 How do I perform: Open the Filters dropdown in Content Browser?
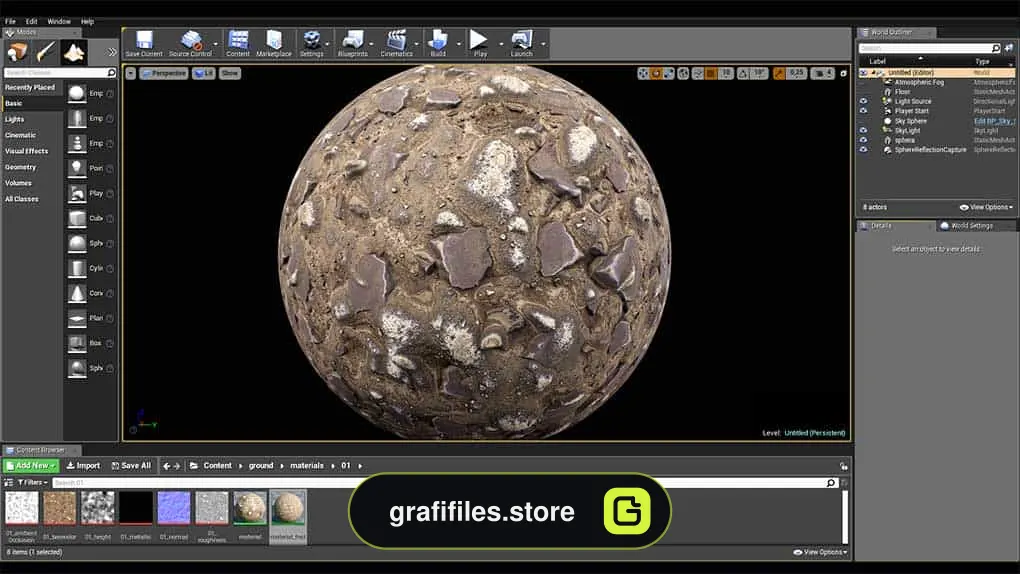(33, 483)
